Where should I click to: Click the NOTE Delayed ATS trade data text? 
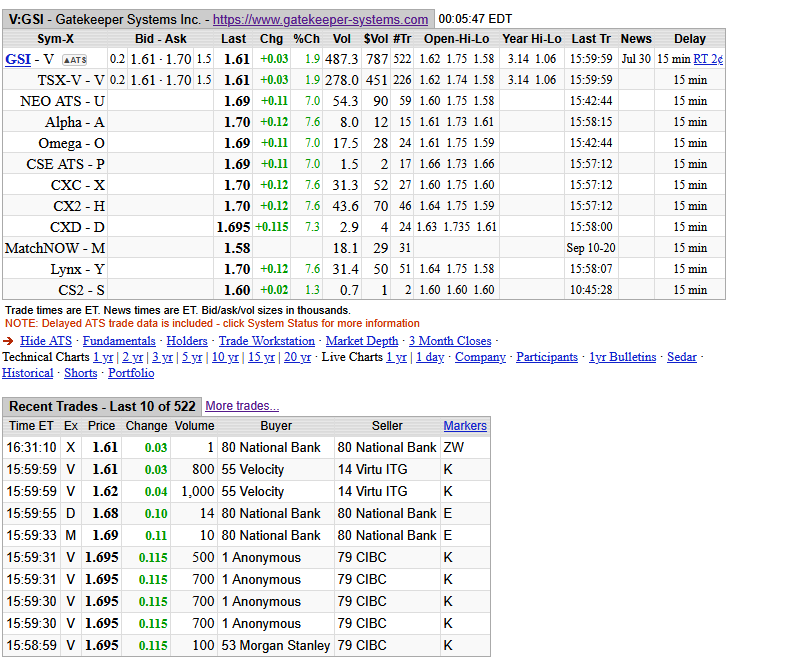coord(212,324)
